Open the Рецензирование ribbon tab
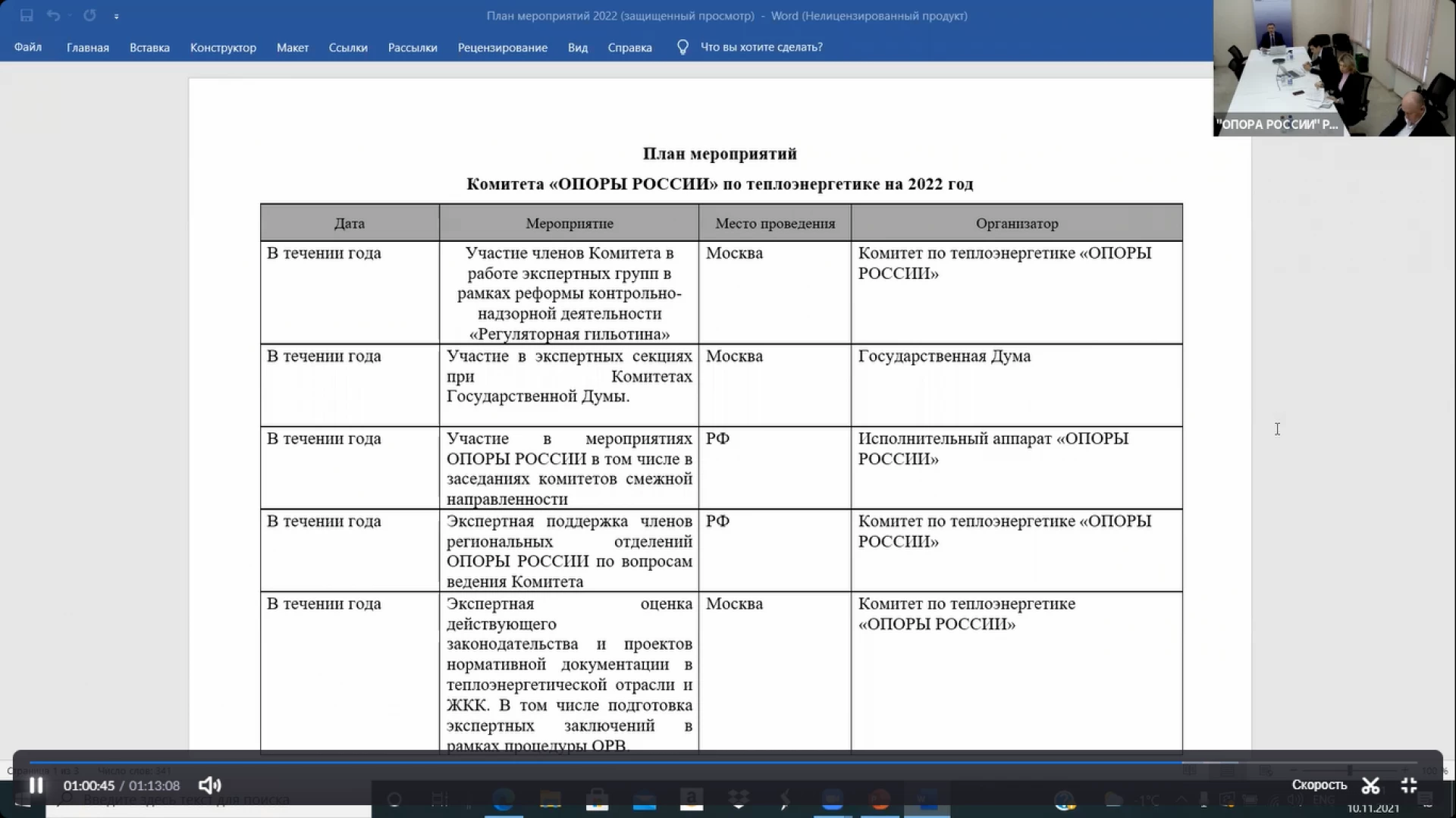 pos(503,47)
